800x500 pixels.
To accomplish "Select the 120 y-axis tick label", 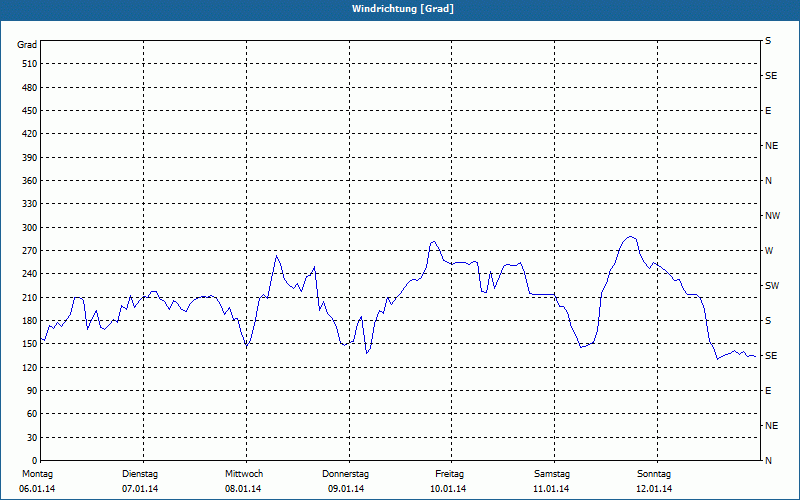I will (x=29, y=367).
